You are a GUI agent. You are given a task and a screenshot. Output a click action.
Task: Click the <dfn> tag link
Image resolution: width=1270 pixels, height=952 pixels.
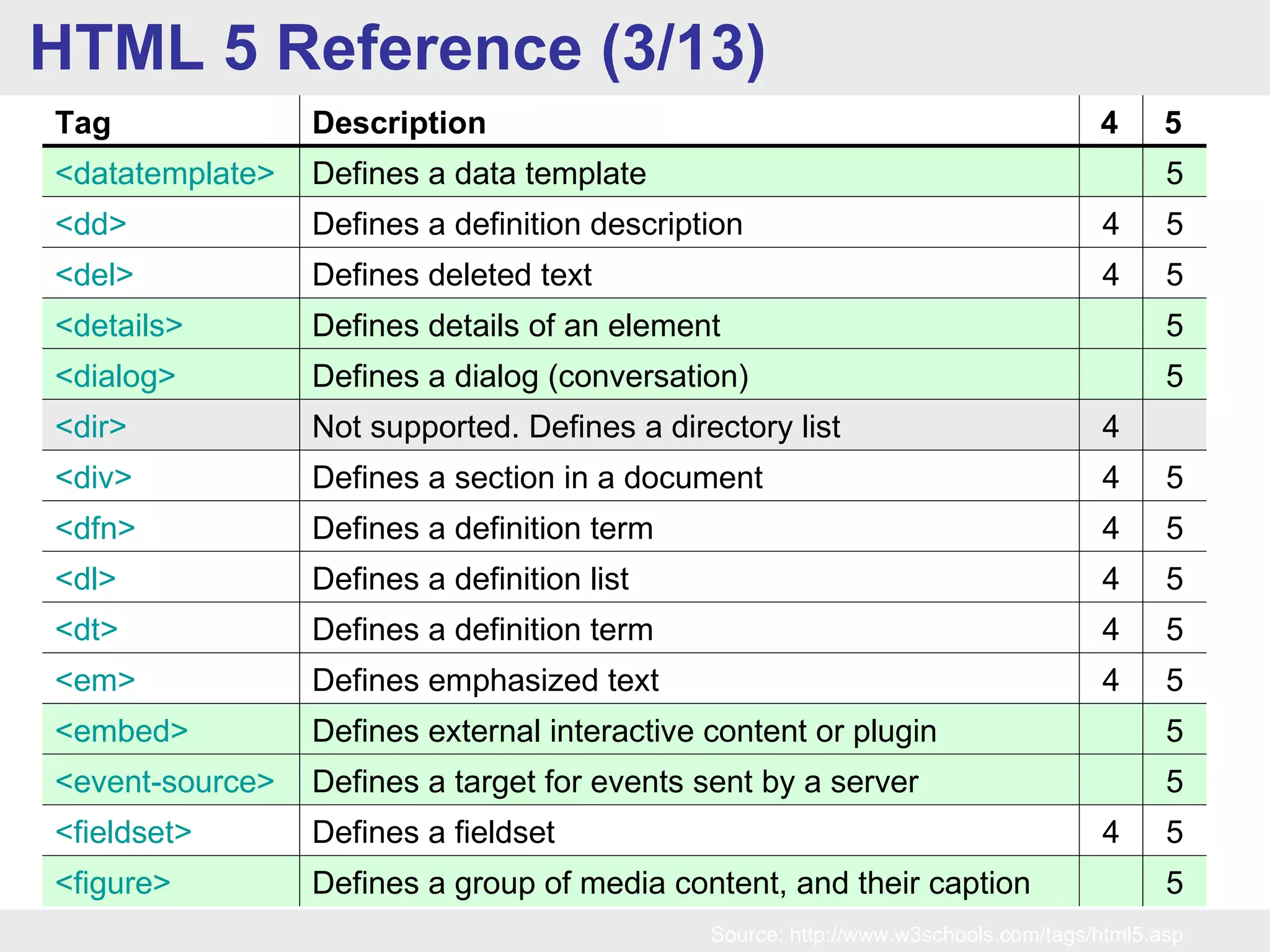point(95,529)
